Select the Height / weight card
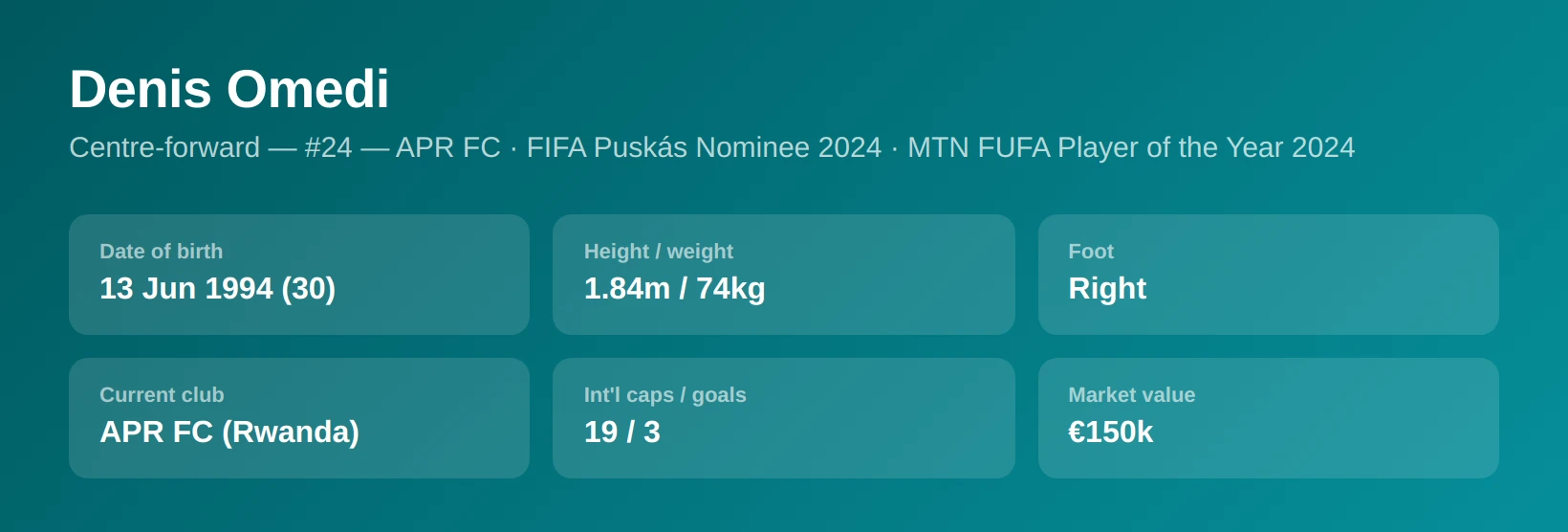 click(783, 275)
